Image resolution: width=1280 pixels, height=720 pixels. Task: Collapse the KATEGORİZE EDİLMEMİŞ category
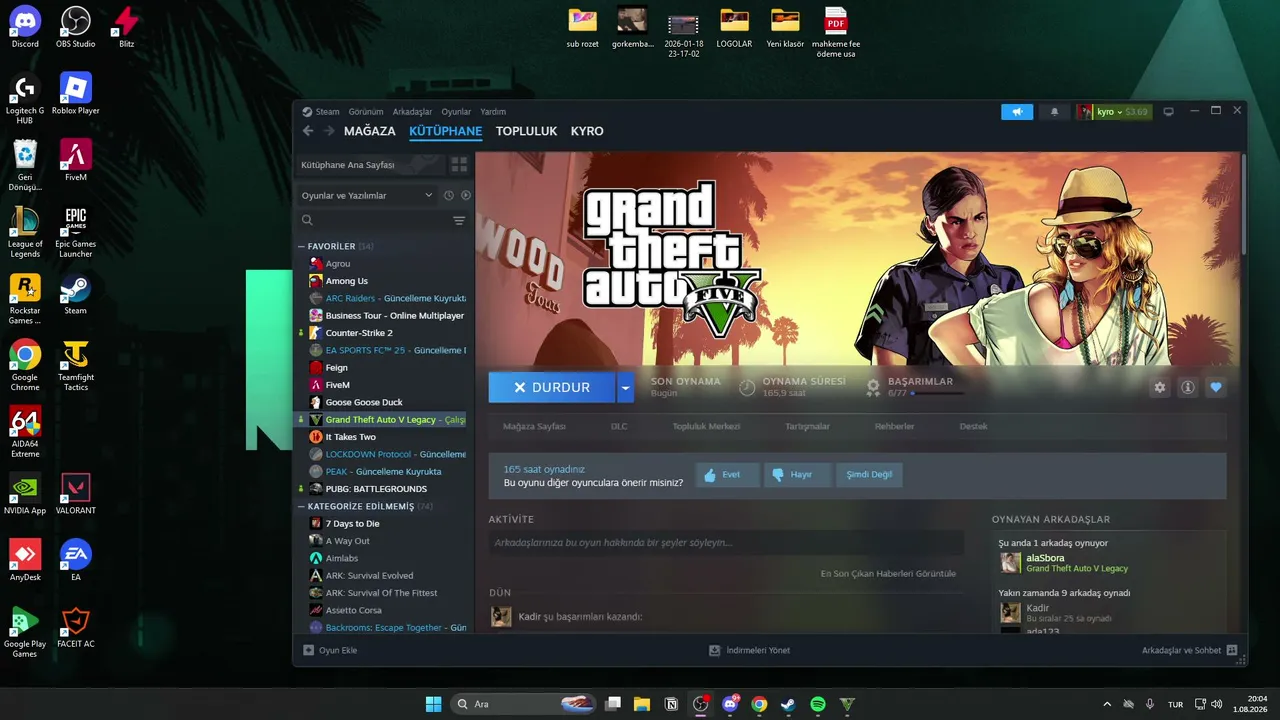(301, 506)
